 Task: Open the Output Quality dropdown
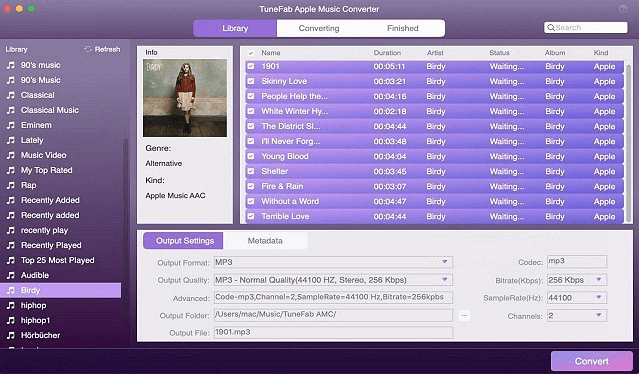point(333,280)
